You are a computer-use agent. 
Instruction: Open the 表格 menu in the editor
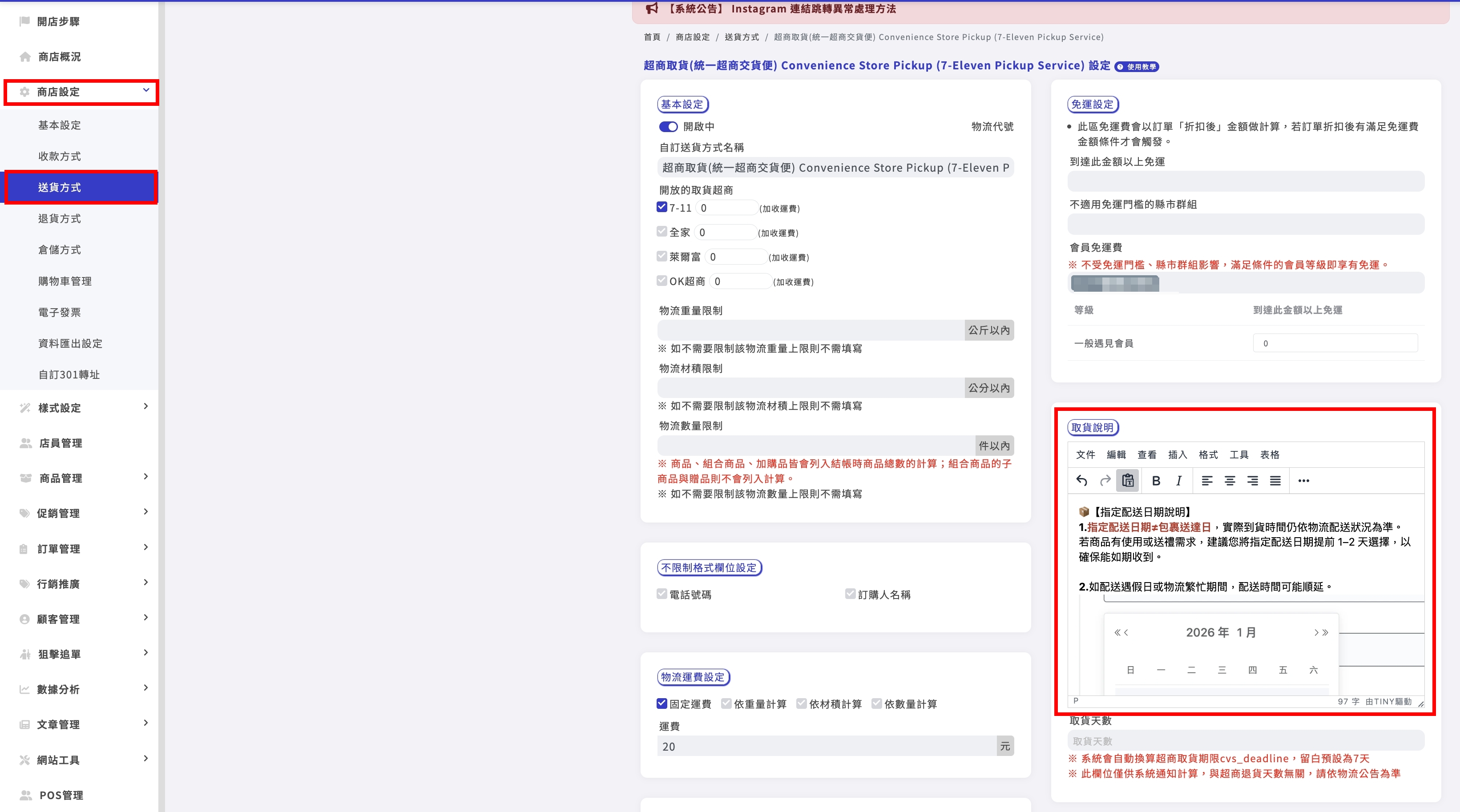point(1270,454)
